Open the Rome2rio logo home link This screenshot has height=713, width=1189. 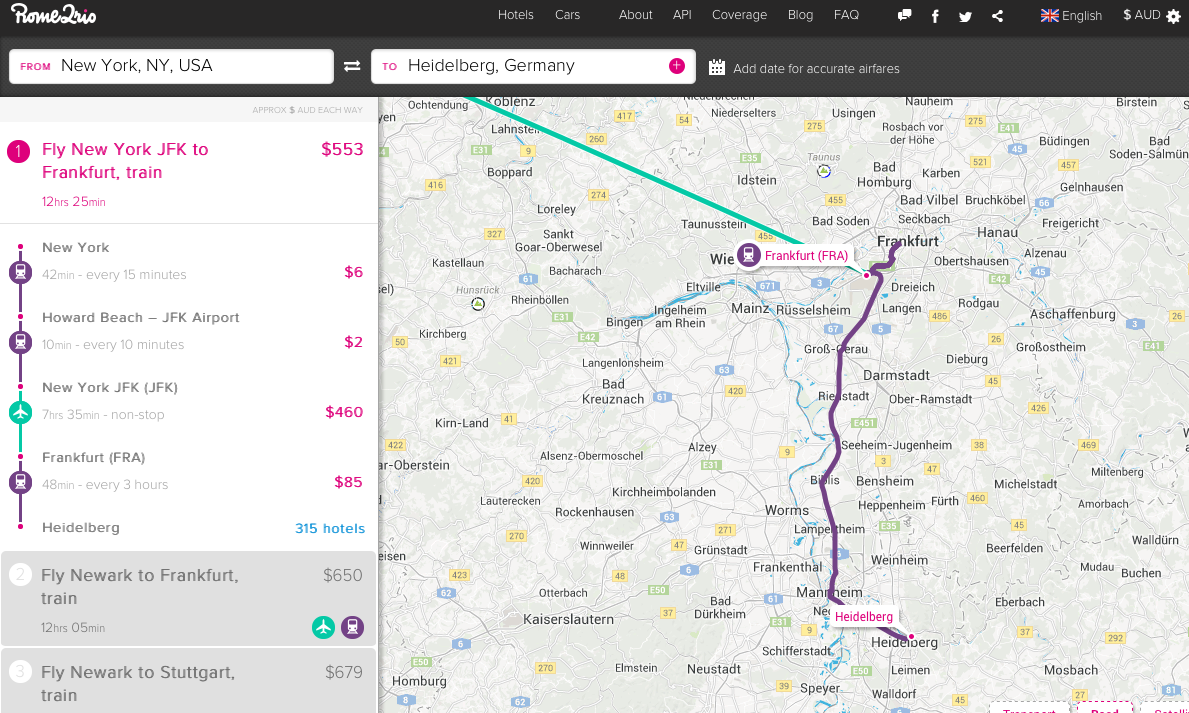coord(53,14)
